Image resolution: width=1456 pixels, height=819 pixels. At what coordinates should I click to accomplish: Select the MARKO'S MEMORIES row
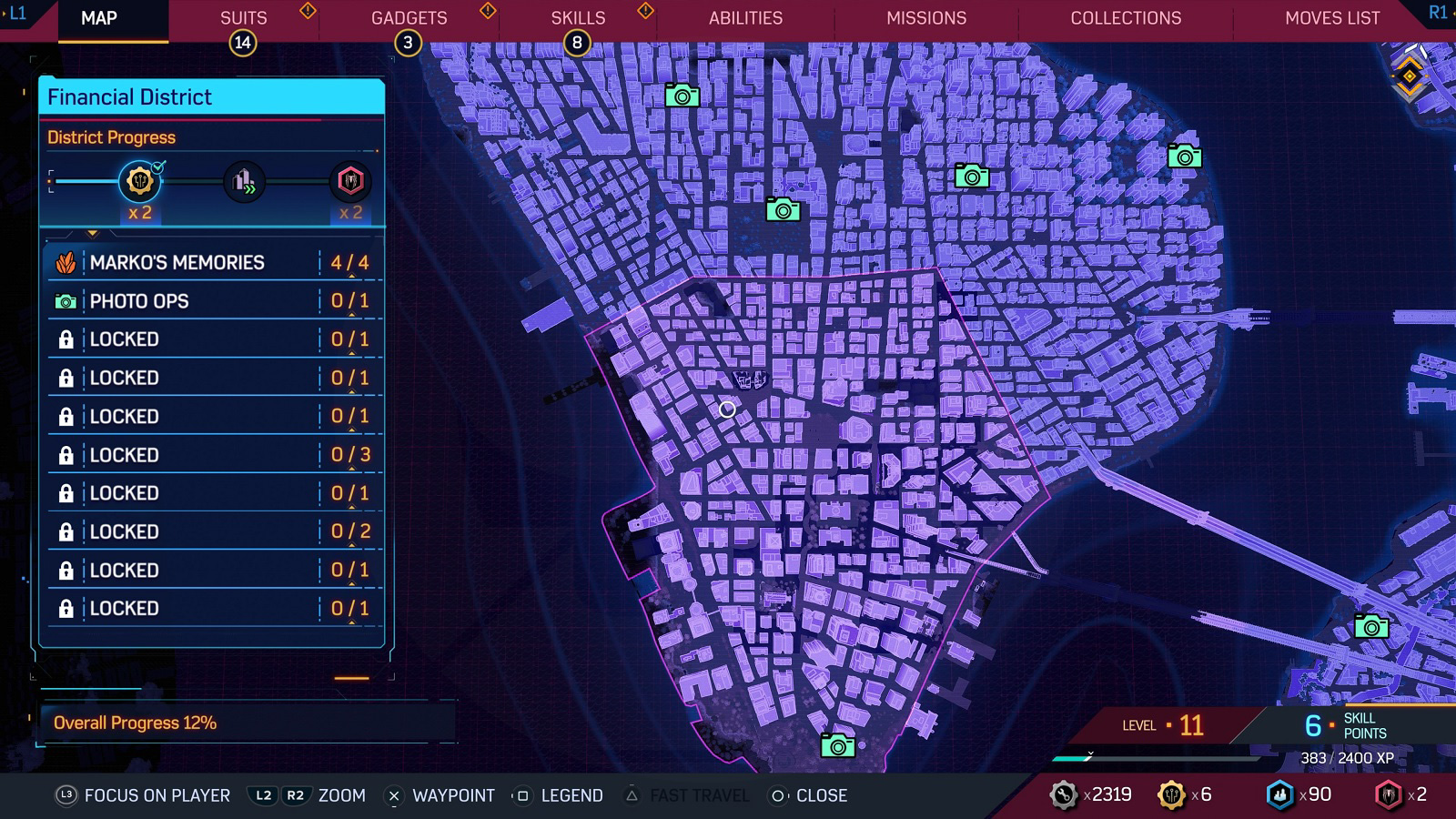(x=216, y=262)
